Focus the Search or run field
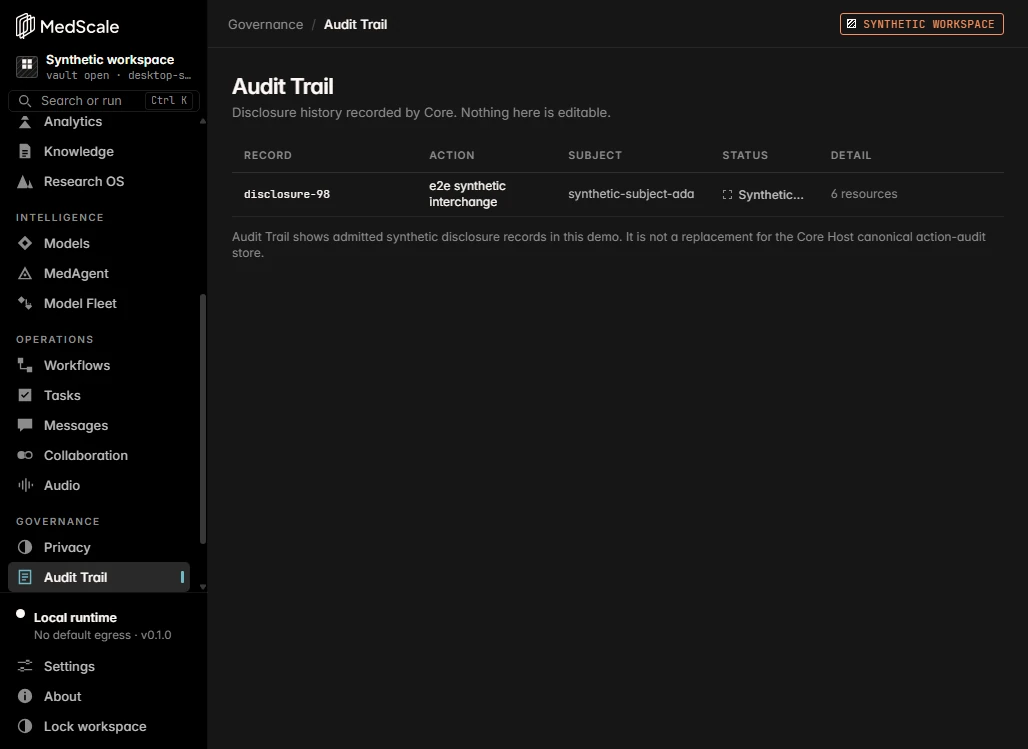Screen dimensions: 1028x749 point(104,100)
